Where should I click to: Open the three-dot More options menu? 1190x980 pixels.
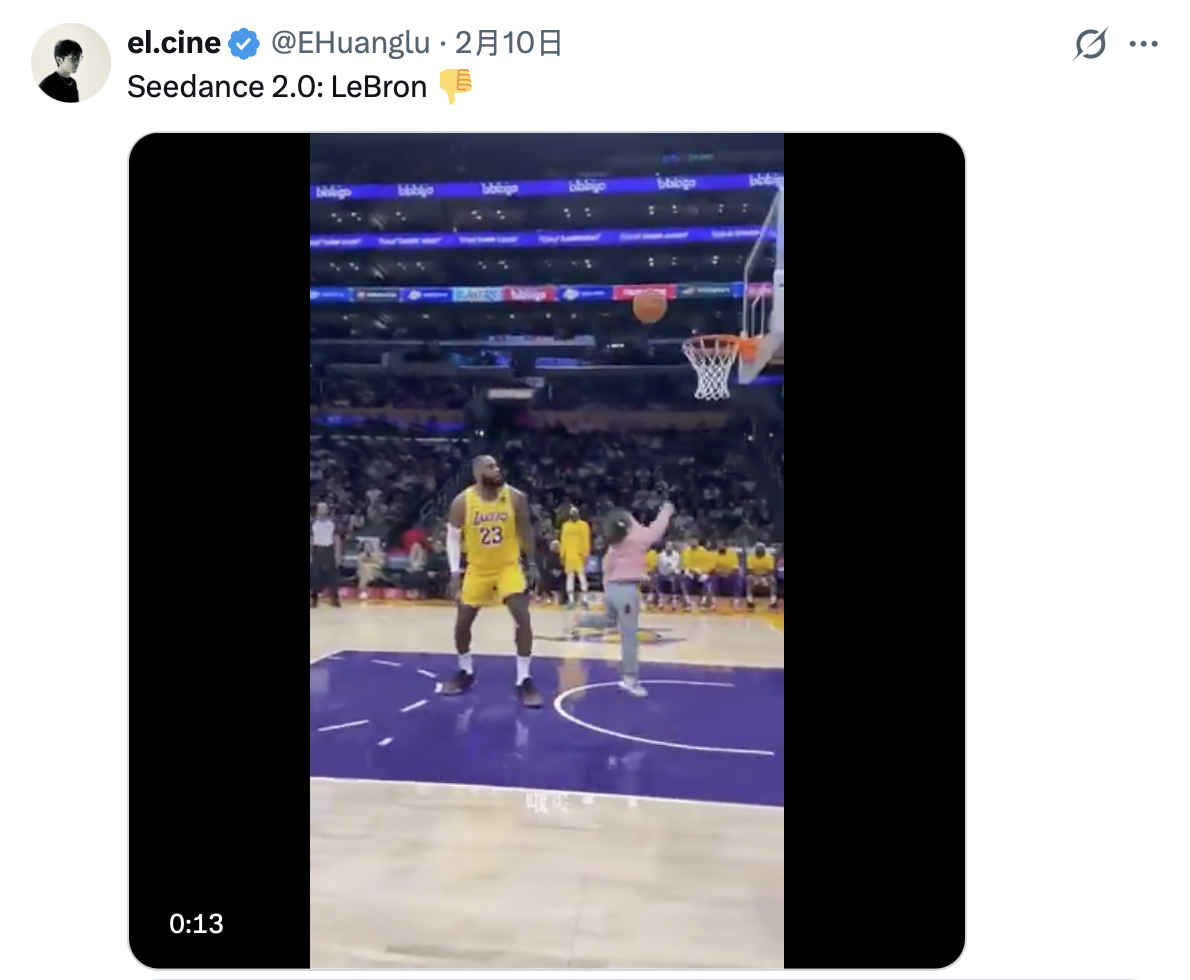pos(1143,44)
